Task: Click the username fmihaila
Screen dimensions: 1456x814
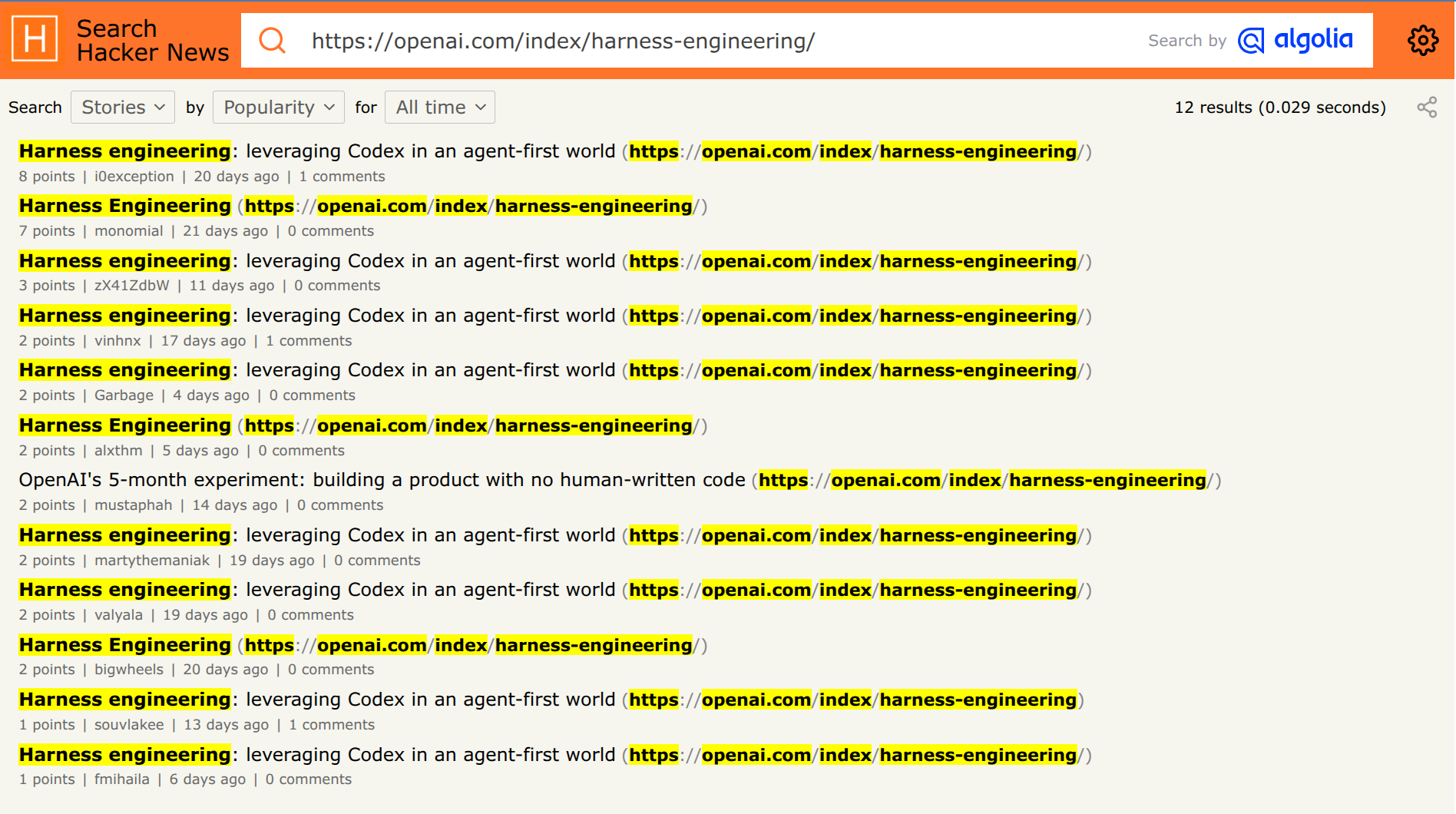Action: pyautogui.click(x=121, y=779)
